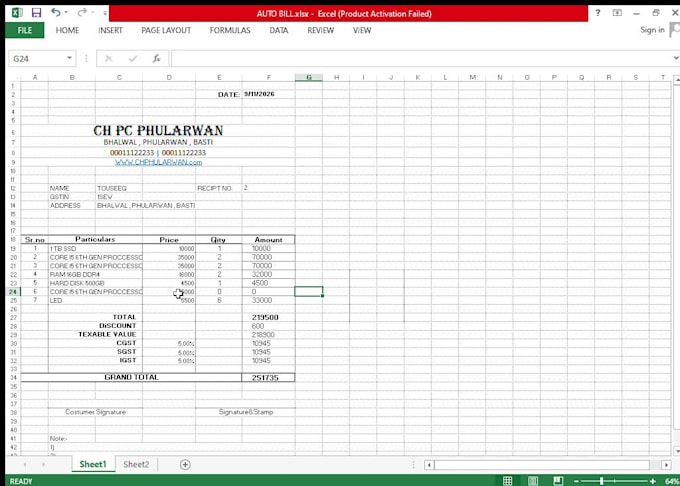Click the horizontal scrollbar right arrow

tap(667, 465)
